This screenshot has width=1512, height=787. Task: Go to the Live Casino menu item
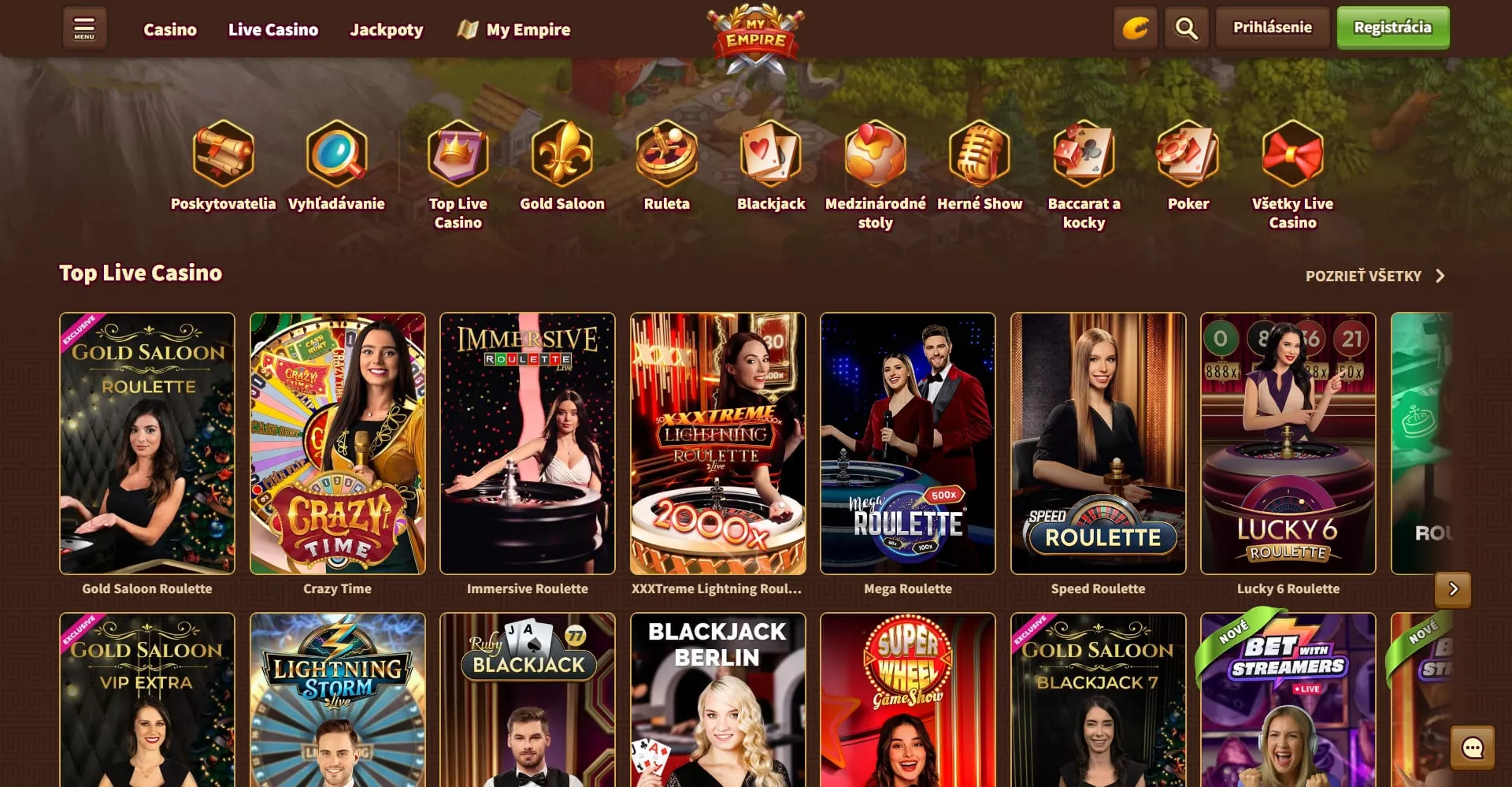pos(273,29)
